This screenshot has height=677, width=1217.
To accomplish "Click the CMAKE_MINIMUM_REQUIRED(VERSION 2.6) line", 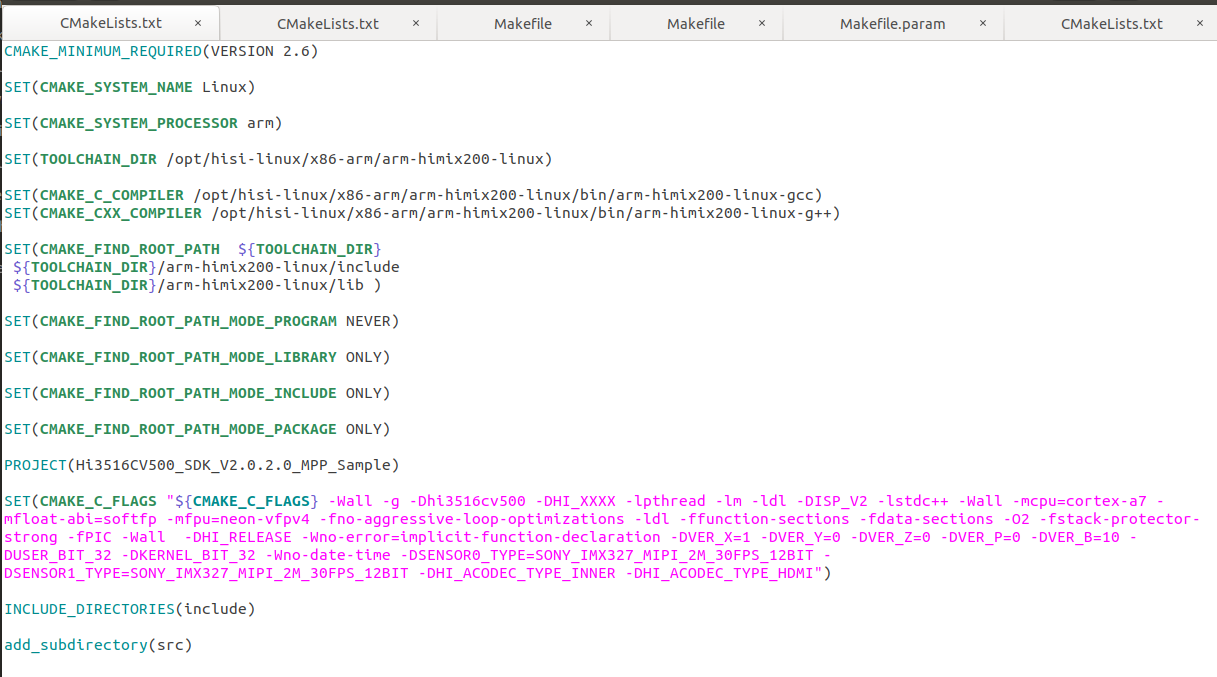I will pos(161,51).
